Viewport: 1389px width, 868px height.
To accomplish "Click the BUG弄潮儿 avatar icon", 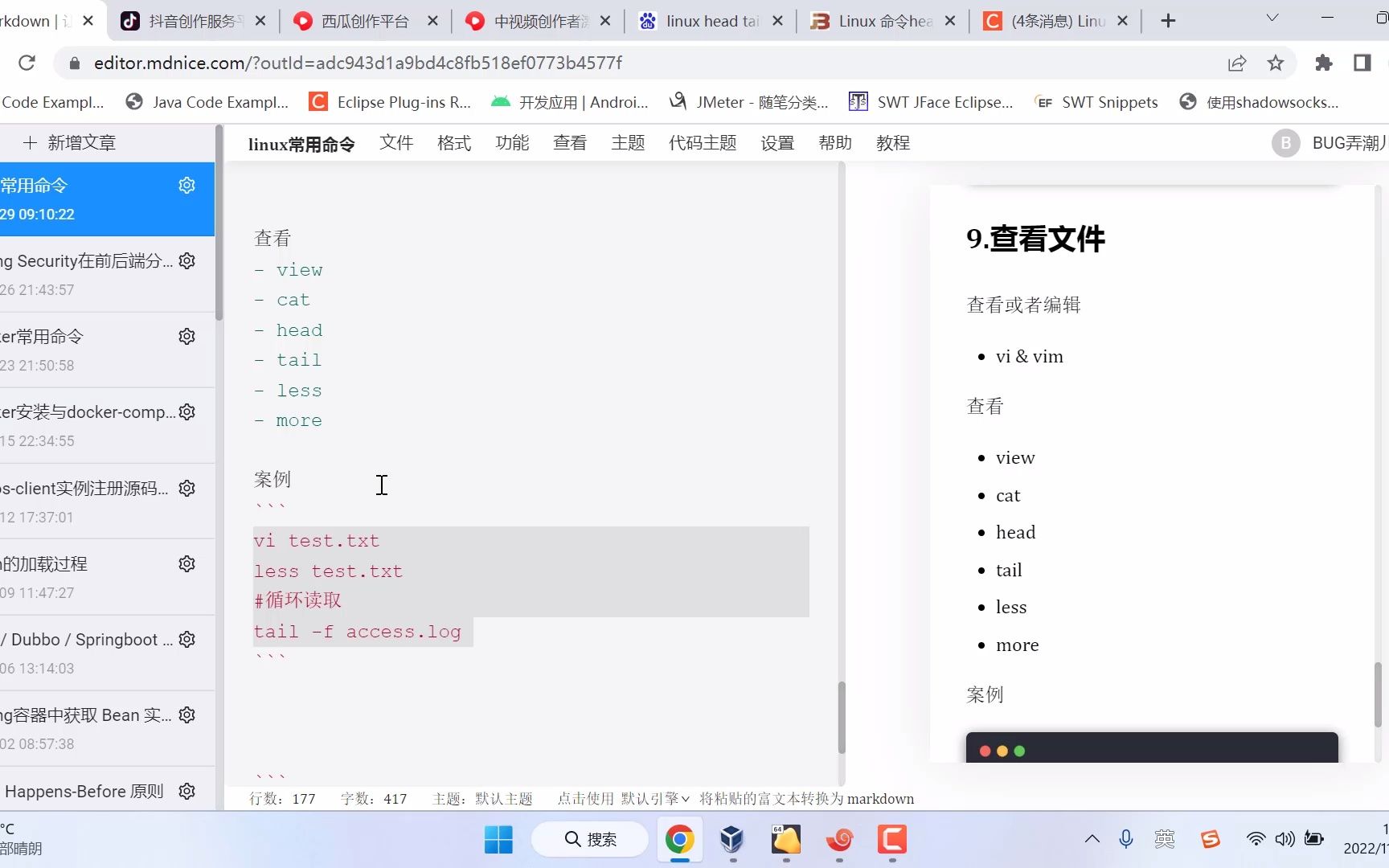I will (x=1285, y=142).
